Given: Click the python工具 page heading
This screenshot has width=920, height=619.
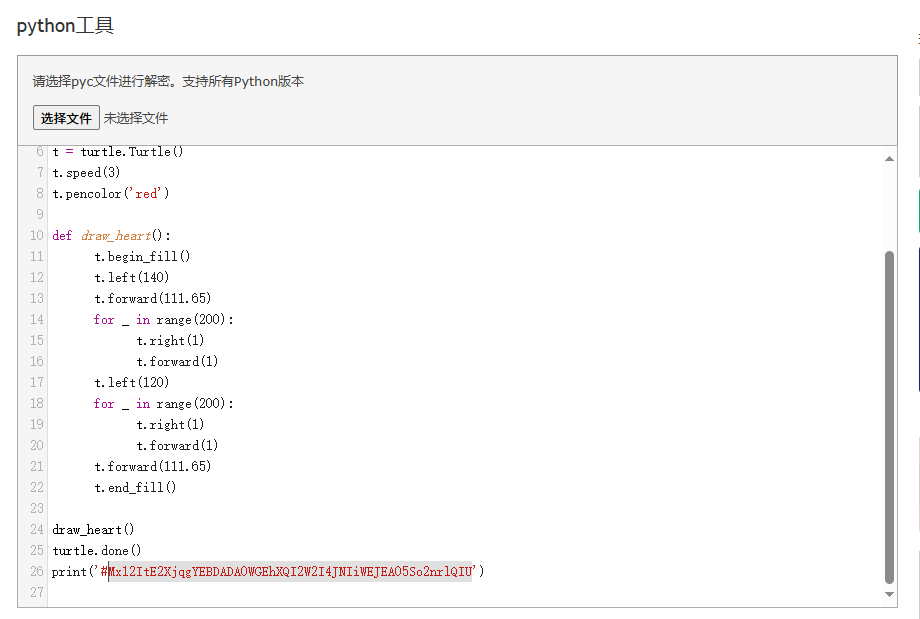Looking at the screenshot, I should coord(65,26).
